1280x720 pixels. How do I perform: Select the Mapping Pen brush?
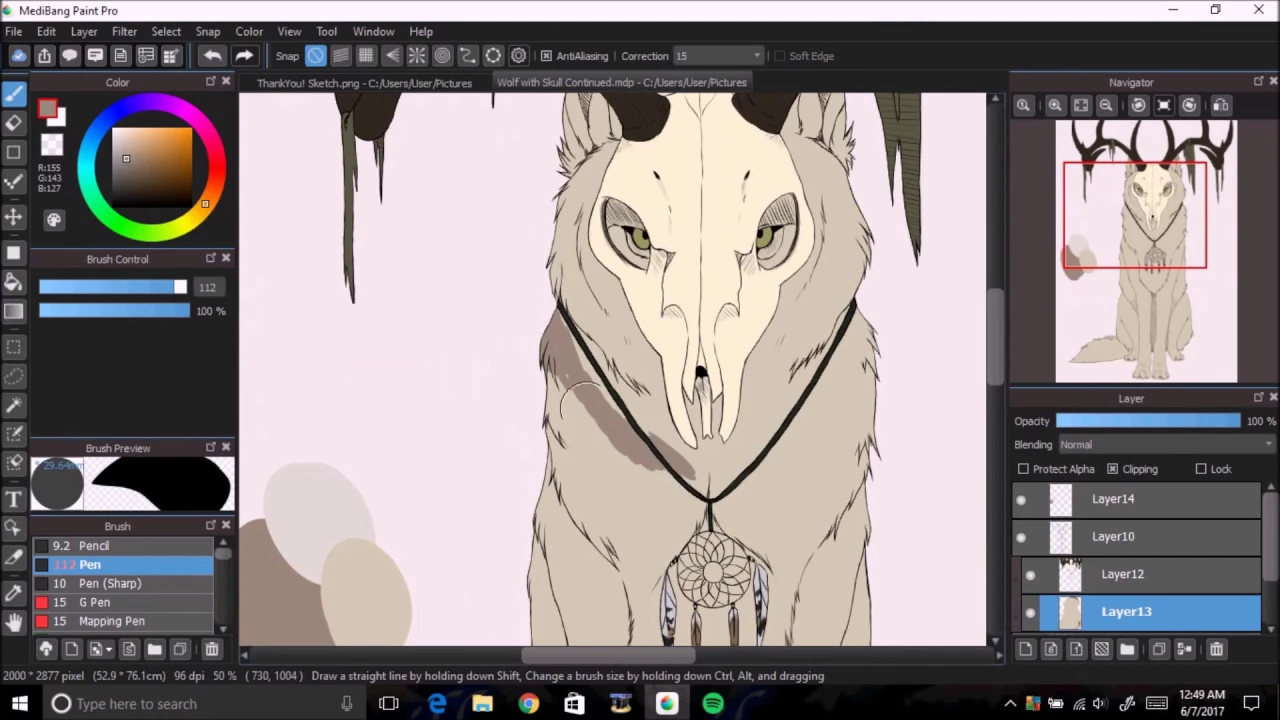point(123,622)
